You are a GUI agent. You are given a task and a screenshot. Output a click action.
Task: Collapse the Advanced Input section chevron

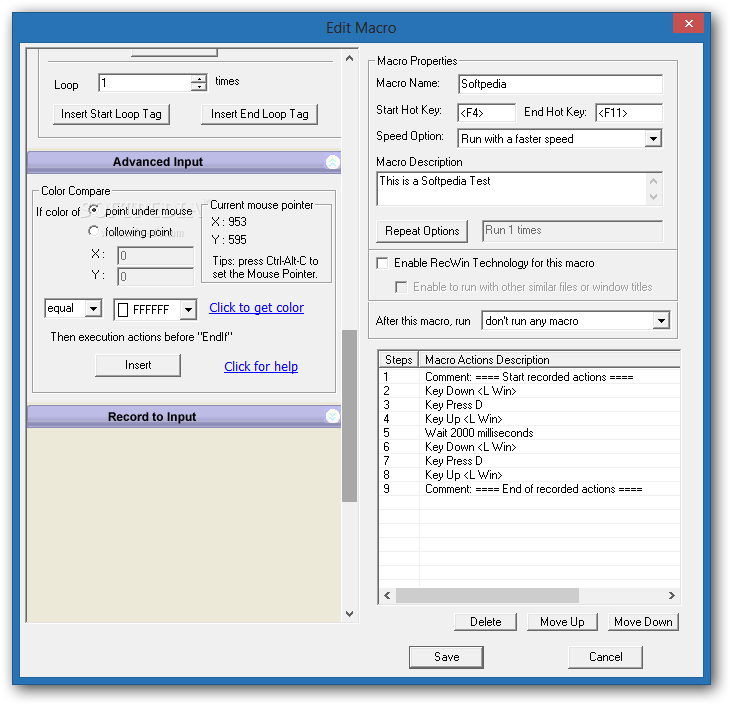click(x=332, y=162)
